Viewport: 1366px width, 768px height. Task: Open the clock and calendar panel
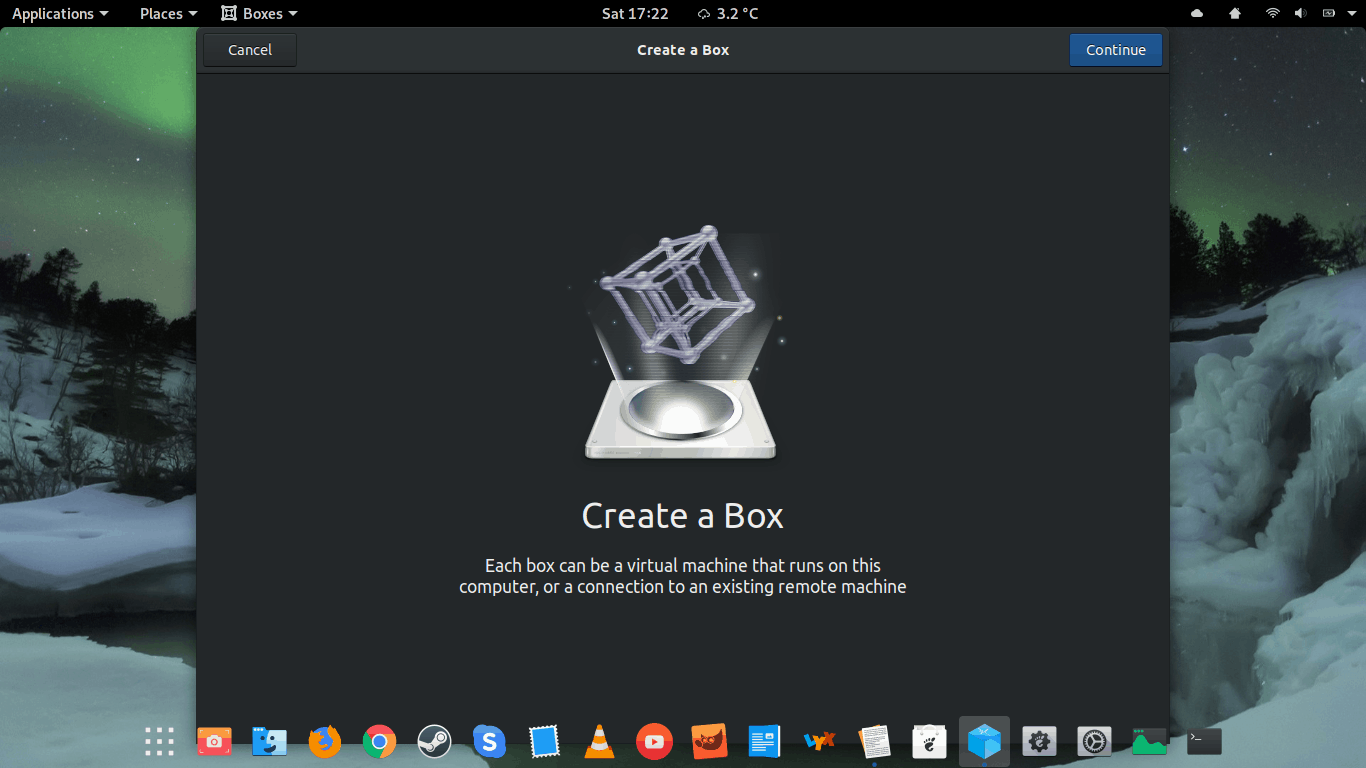635,14
